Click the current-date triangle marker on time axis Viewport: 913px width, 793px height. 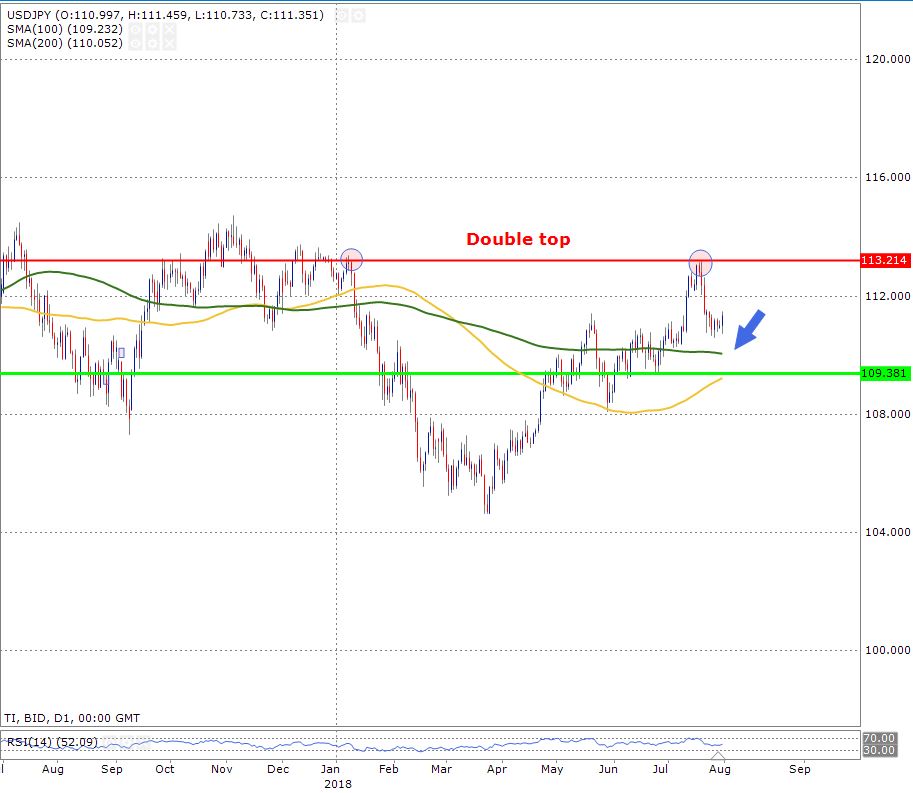[718, 756]
